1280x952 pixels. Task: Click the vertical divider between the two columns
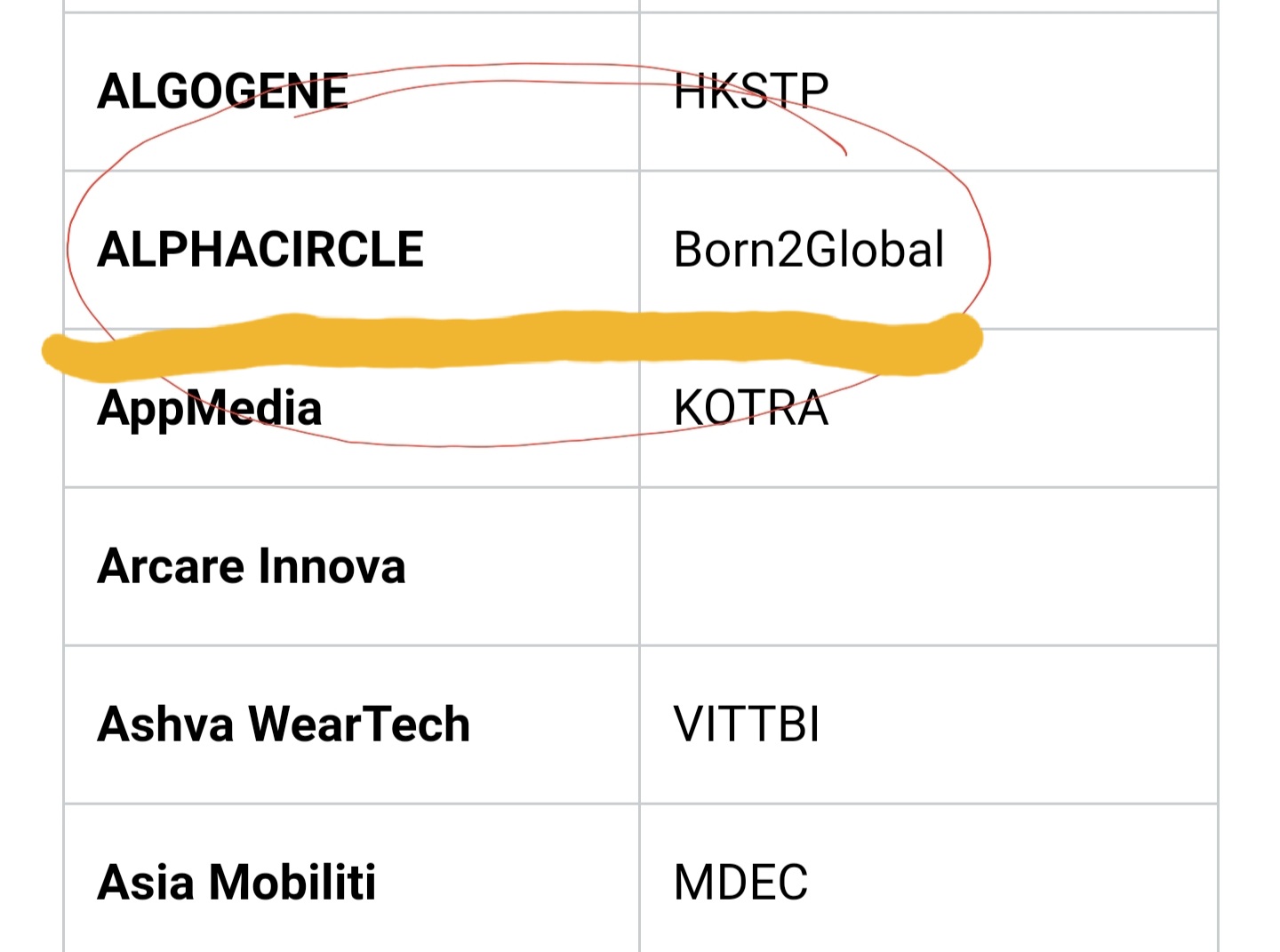(639, 566)
